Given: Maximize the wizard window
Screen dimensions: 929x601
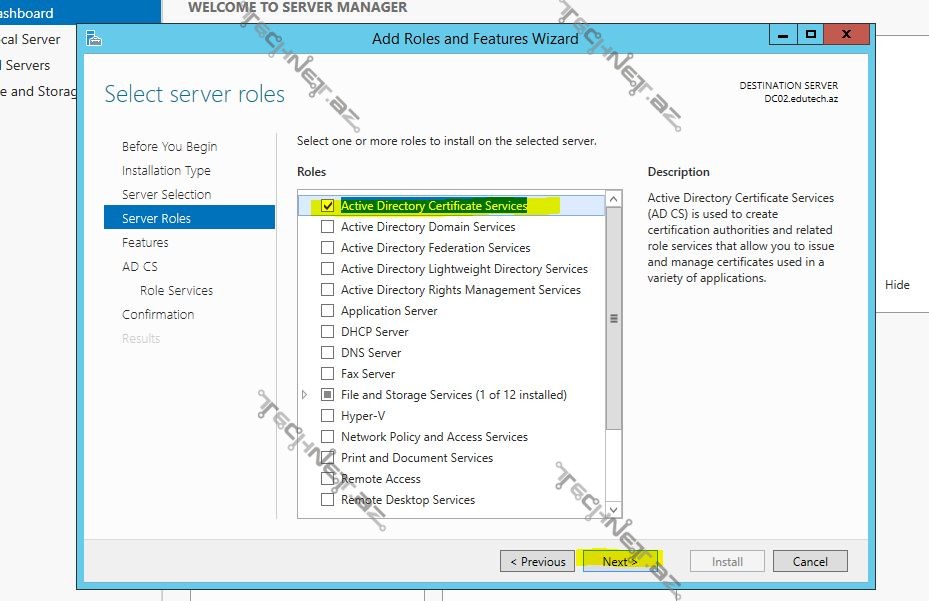Looking at the screenshot, I should [811, 34].
